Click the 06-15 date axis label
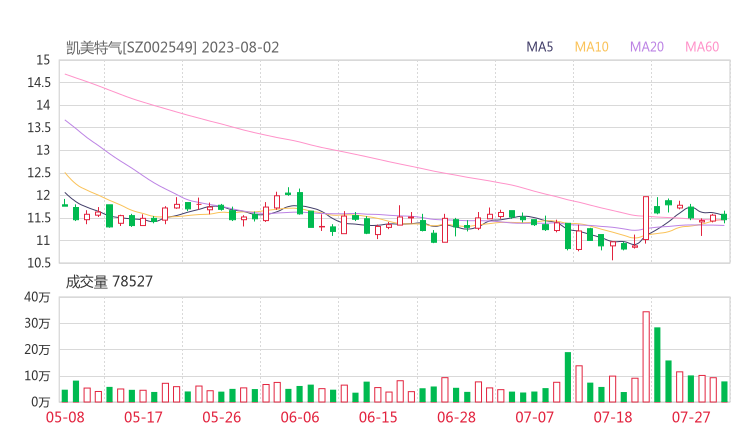740x440 pixels. 378,417
